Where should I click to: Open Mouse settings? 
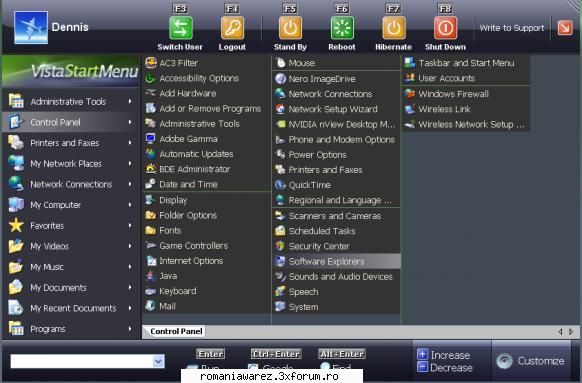(337, 63)
